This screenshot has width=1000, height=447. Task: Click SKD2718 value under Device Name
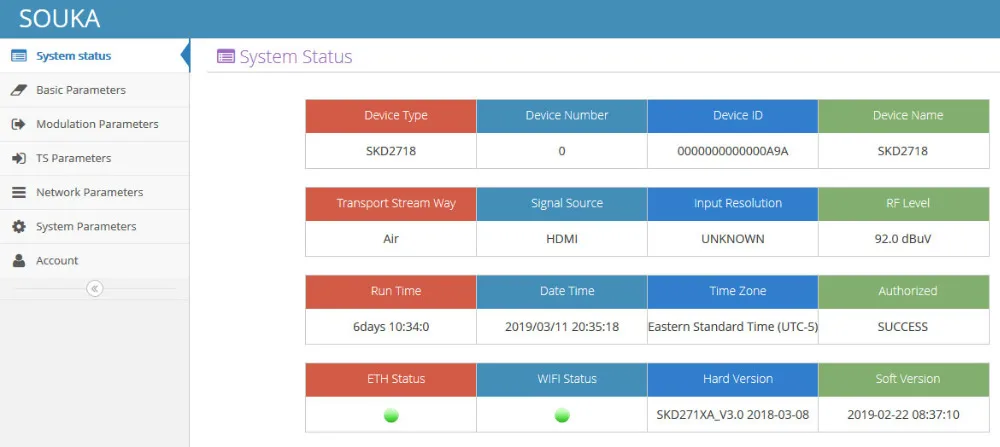(x=902, y=151)
